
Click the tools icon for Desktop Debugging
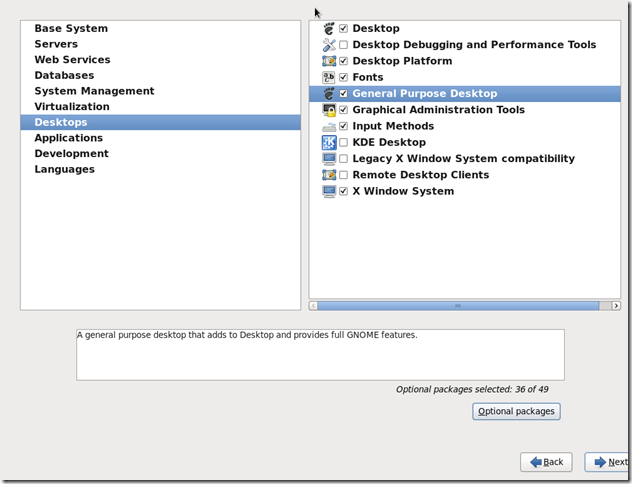pos(329,45)
